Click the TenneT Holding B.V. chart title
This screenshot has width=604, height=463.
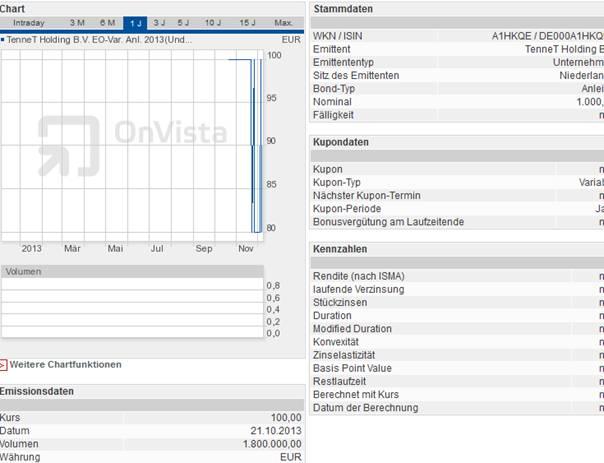point(99,40)
